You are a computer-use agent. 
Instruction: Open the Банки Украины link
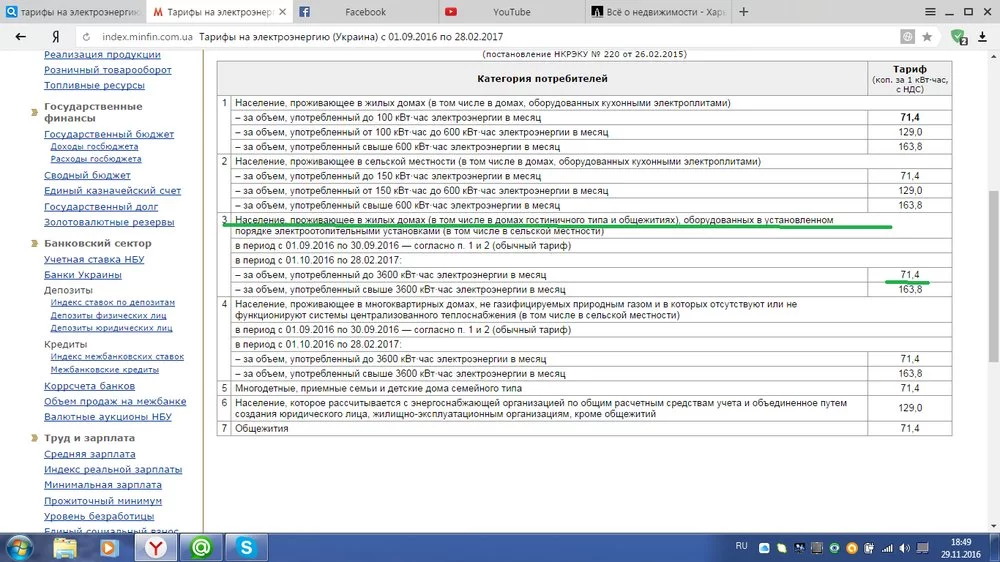83,275
